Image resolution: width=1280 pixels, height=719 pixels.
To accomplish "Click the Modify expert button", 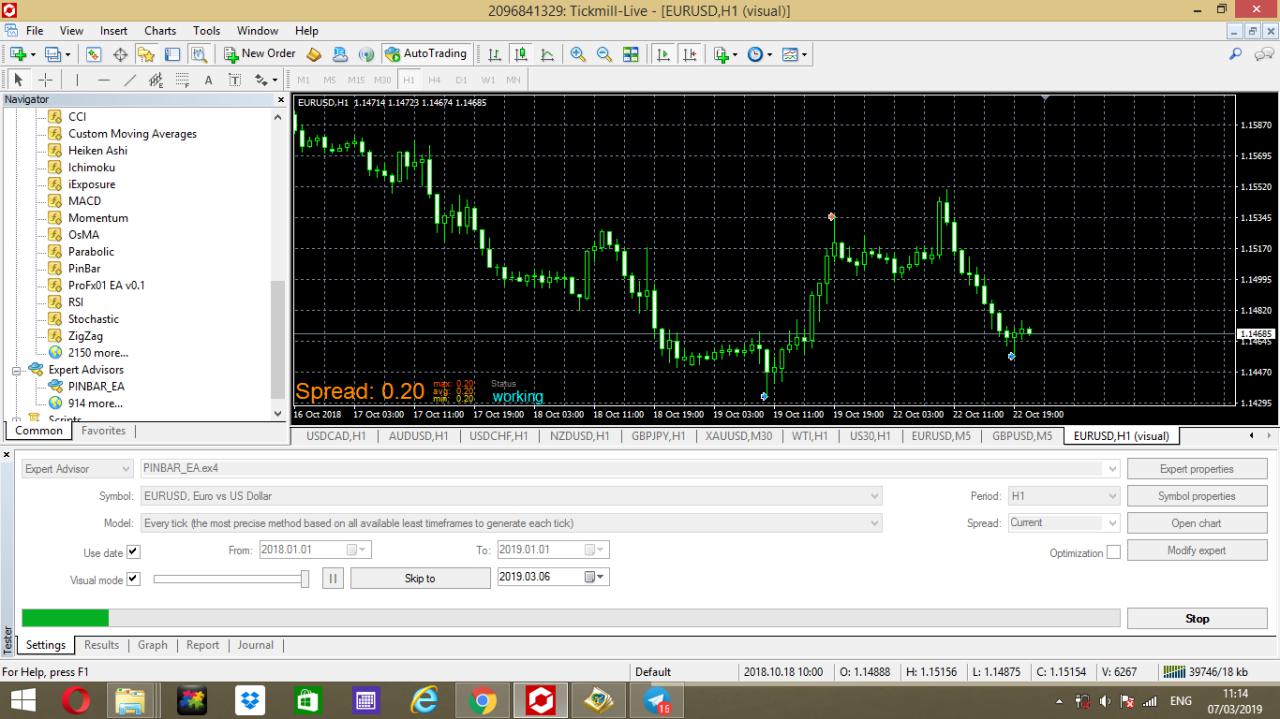I will [1197, 550].
